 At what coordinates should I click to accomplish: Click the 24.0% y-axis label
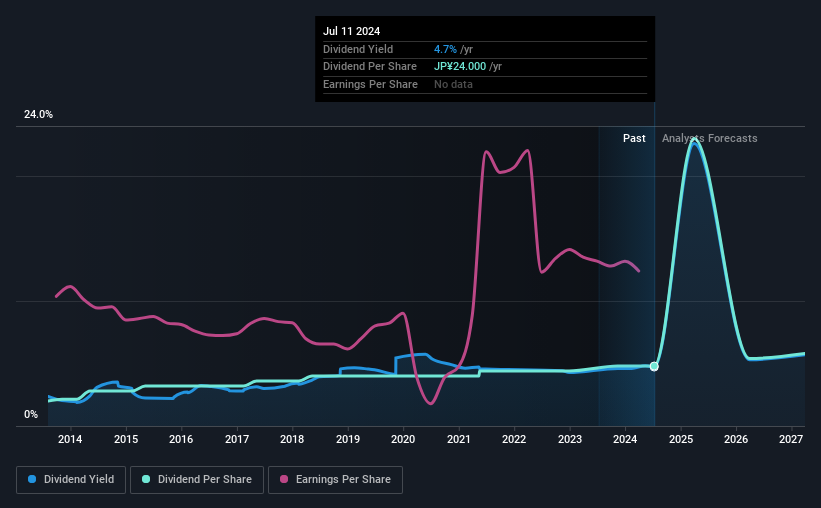(x=39, y=115)
